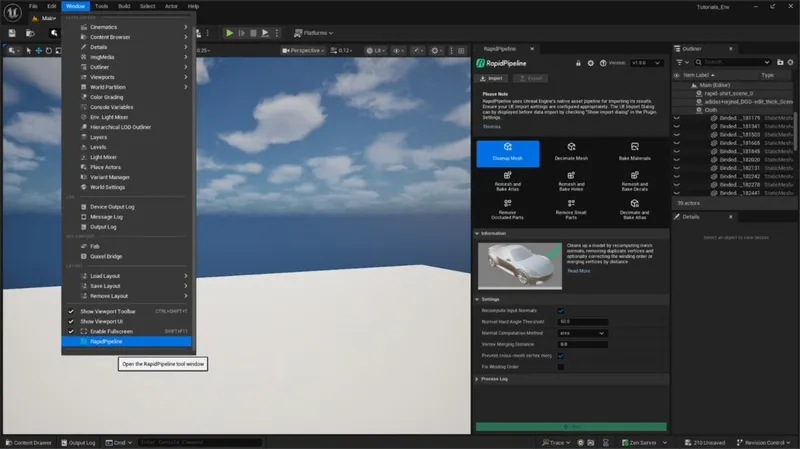
Task: Select RapidPipeline in Window menu
Action: 126,341
